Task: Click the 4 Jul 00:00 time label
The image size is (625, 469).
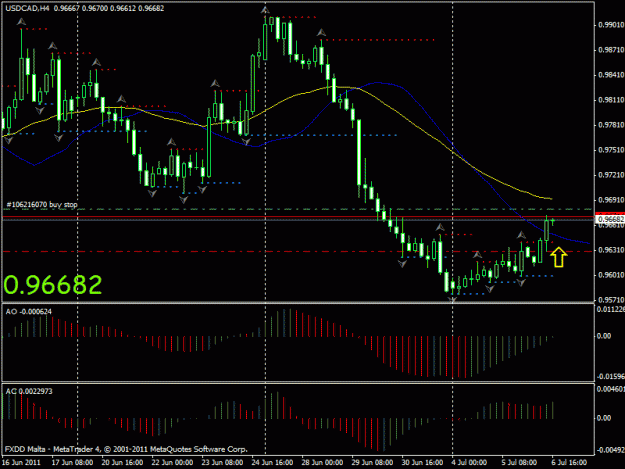Action: [469, 463]
